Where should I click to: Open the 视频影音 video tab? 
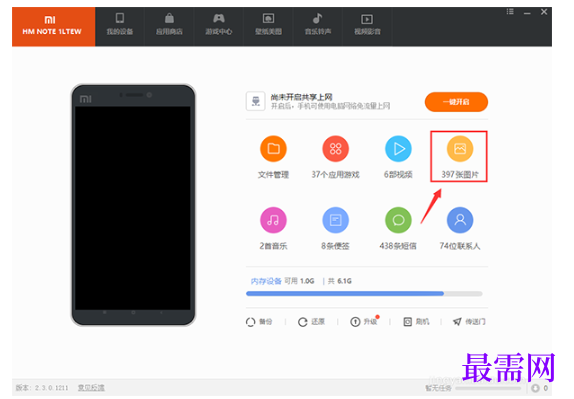[x=367, y=25]
